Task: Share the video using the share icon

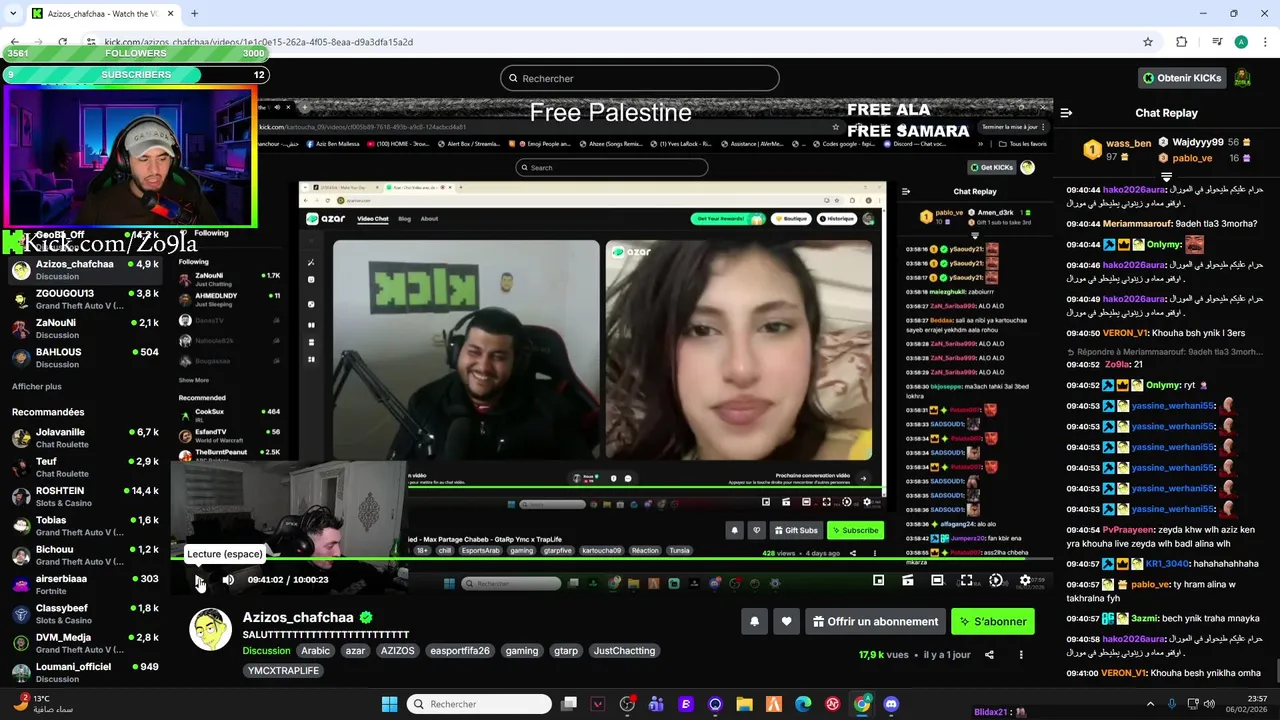Action: (x=989, y=655)
